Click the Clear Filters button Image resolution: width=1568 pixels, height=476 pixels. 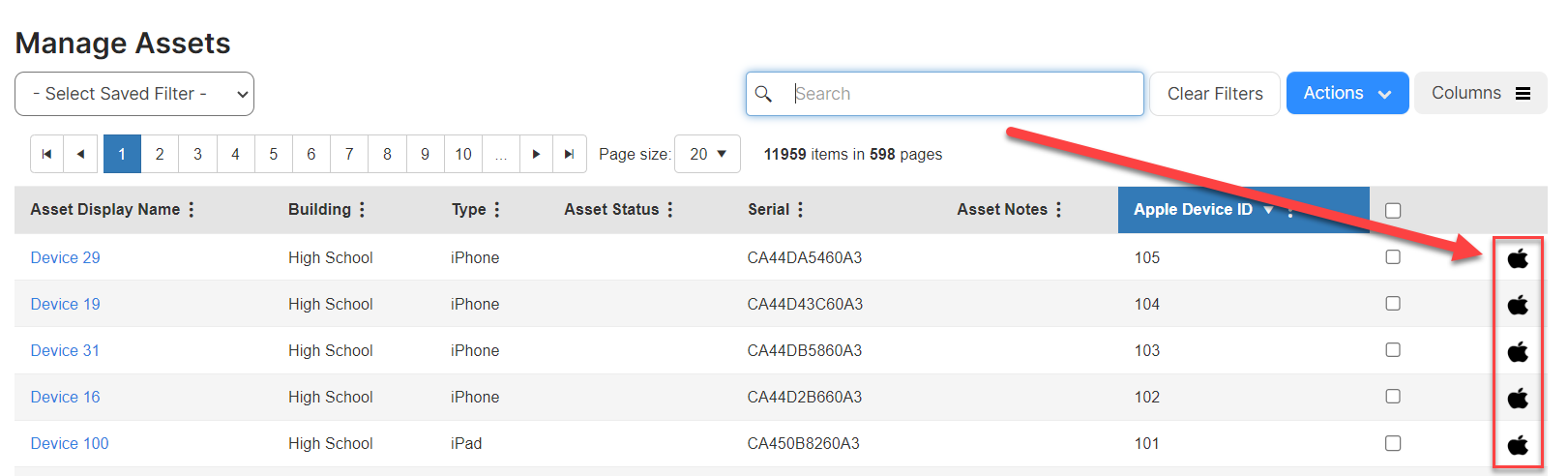pos(1215,94)
